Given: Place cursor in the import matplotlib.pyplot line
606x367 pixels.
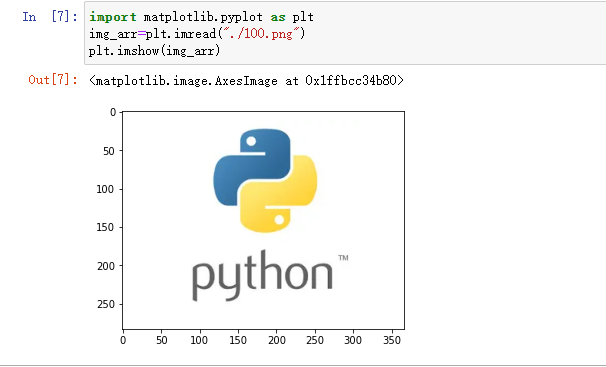Looking at the screenshot, I should click(x=201, y=17).
